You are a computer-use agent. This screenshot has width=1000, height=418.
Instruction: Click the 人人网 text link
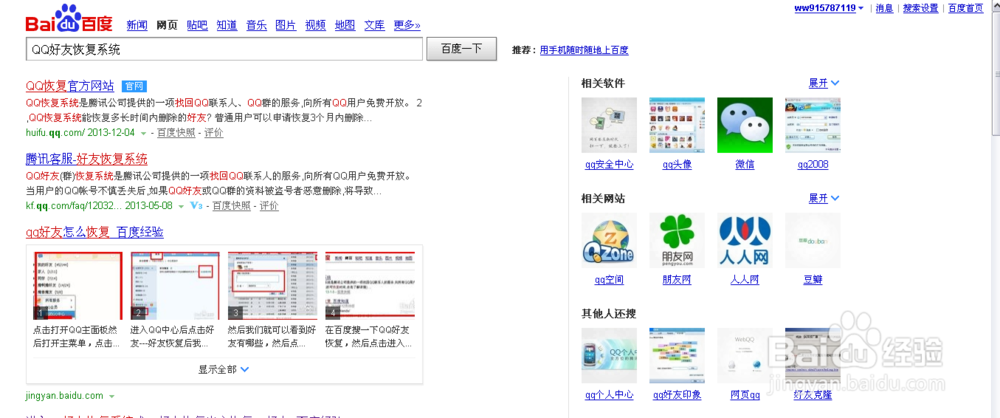click(x=745, y=280)
